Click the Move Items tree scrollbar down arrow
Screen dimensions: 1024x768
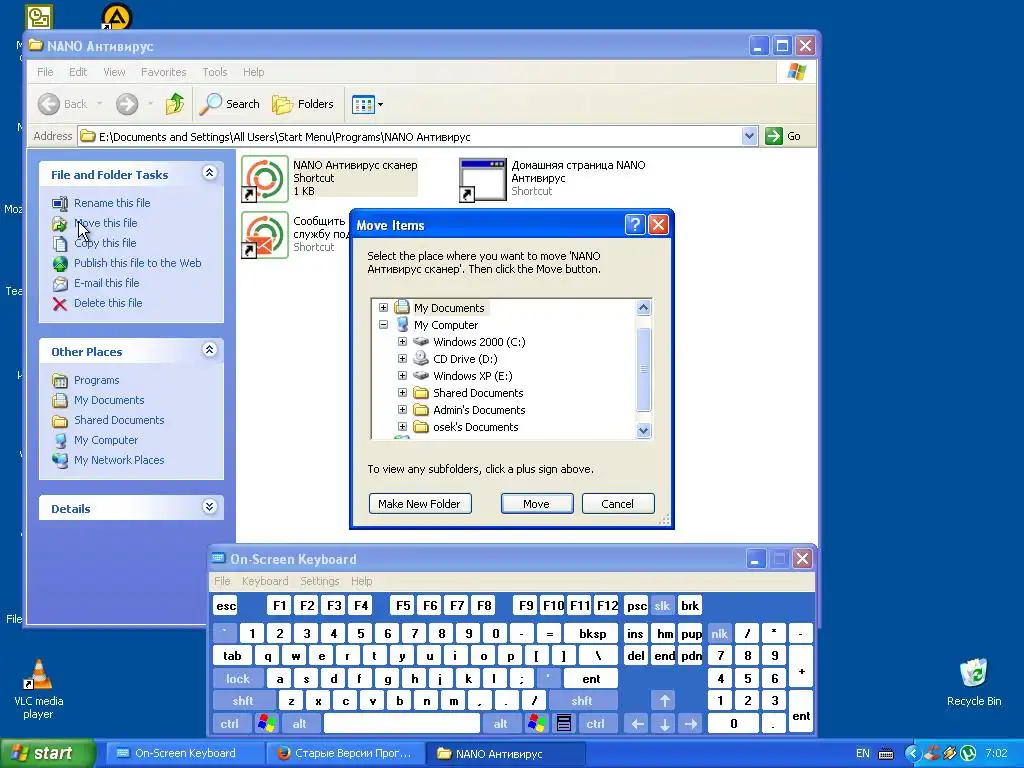[x=643, y=430]
